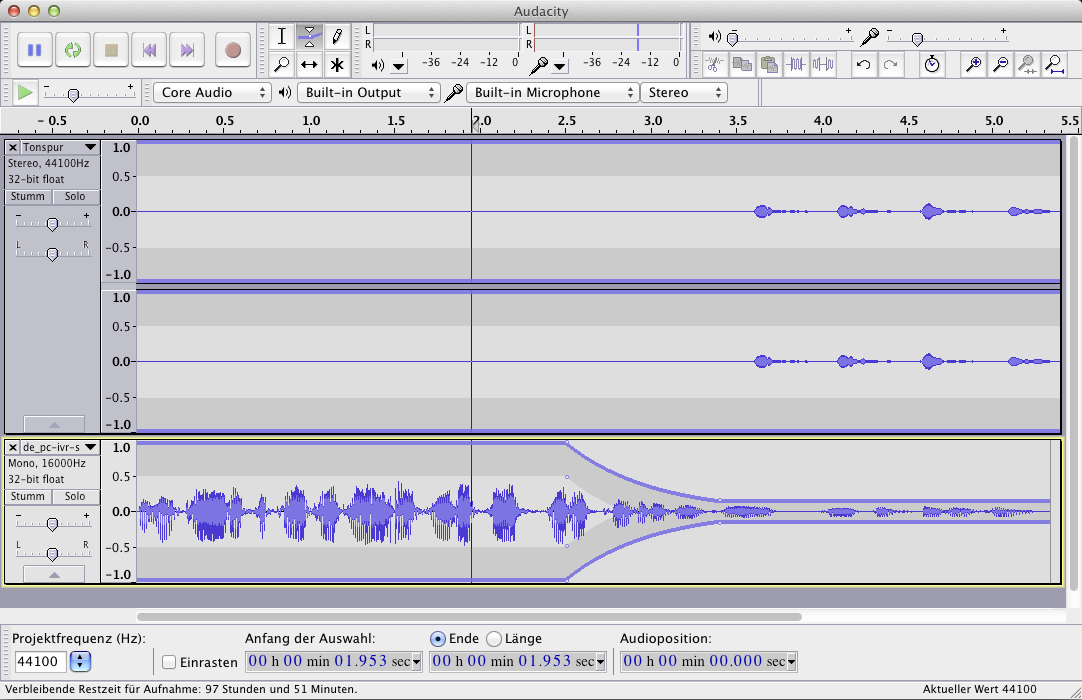Open input meter microphone dropdown arrow
The width and height of the screenshot is (1082, 700).
click(560, 66)
